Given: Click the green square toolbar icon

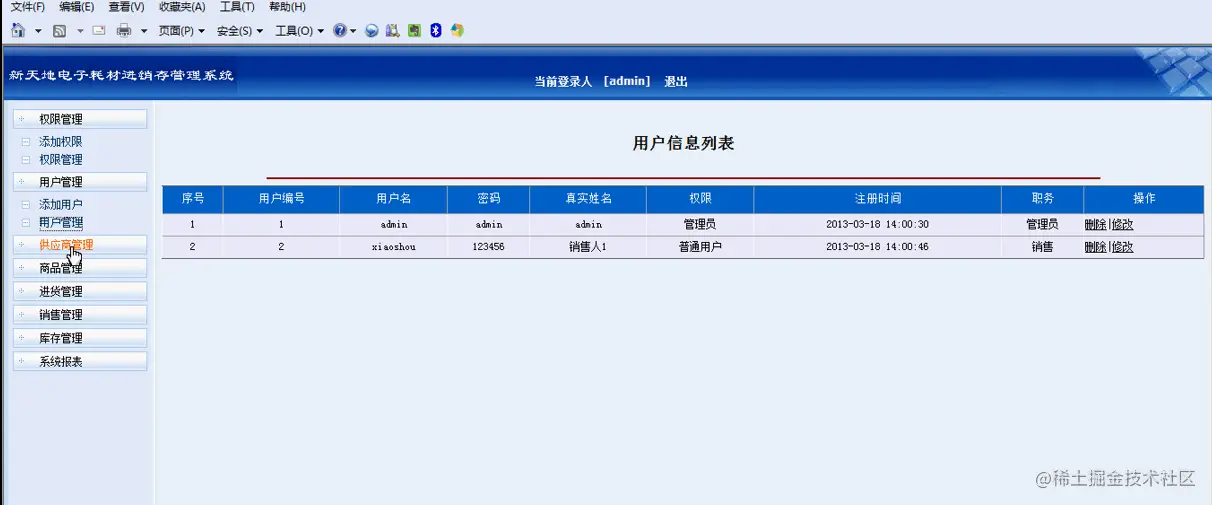Looking at the screenshot, I should click(x=414, y=31).
